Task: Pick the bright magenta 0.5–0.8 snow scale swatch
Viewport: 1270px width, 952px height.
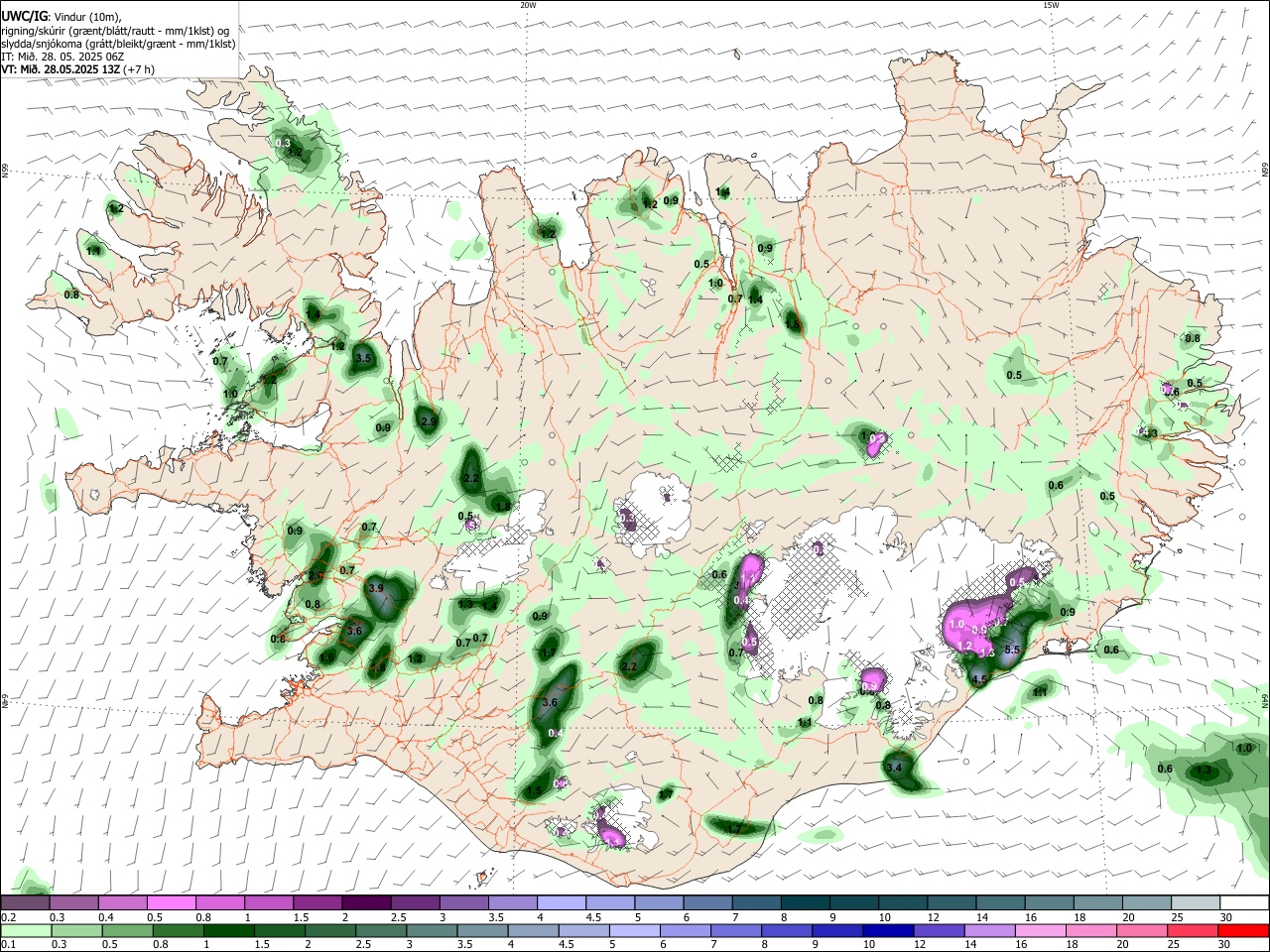Action: pos(171,902)
